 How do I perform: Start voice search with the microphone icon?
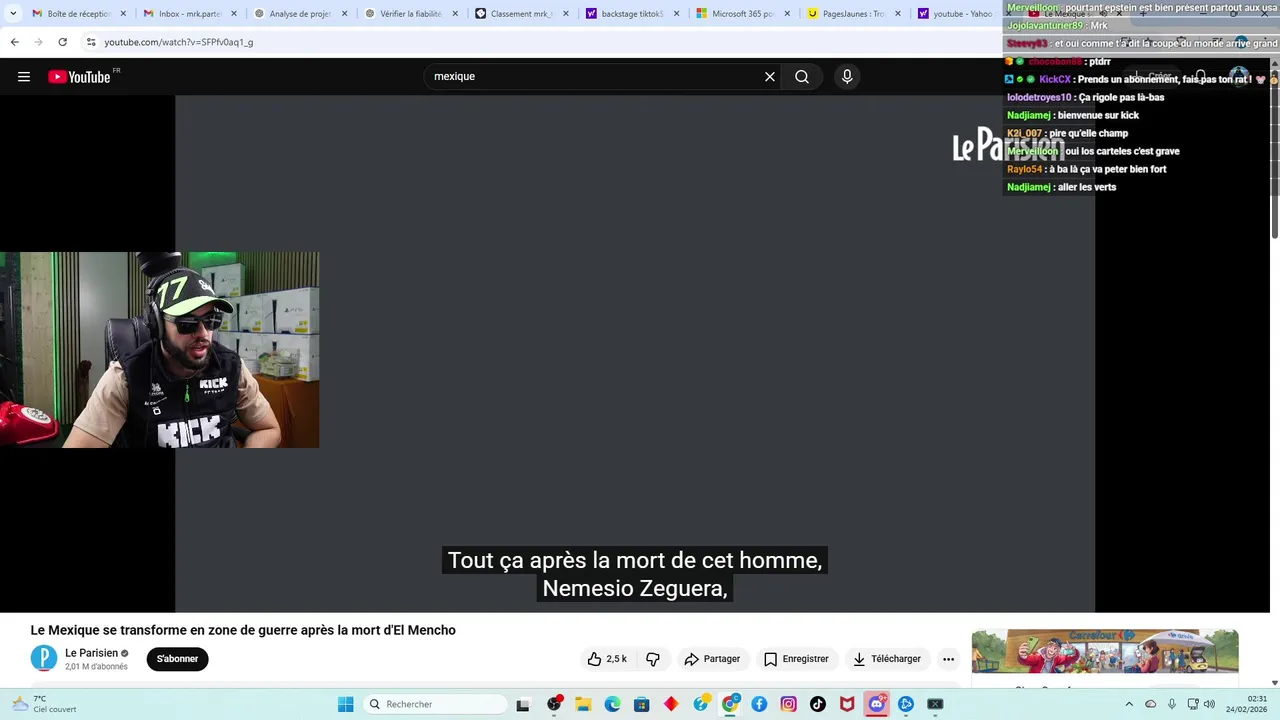847,77
